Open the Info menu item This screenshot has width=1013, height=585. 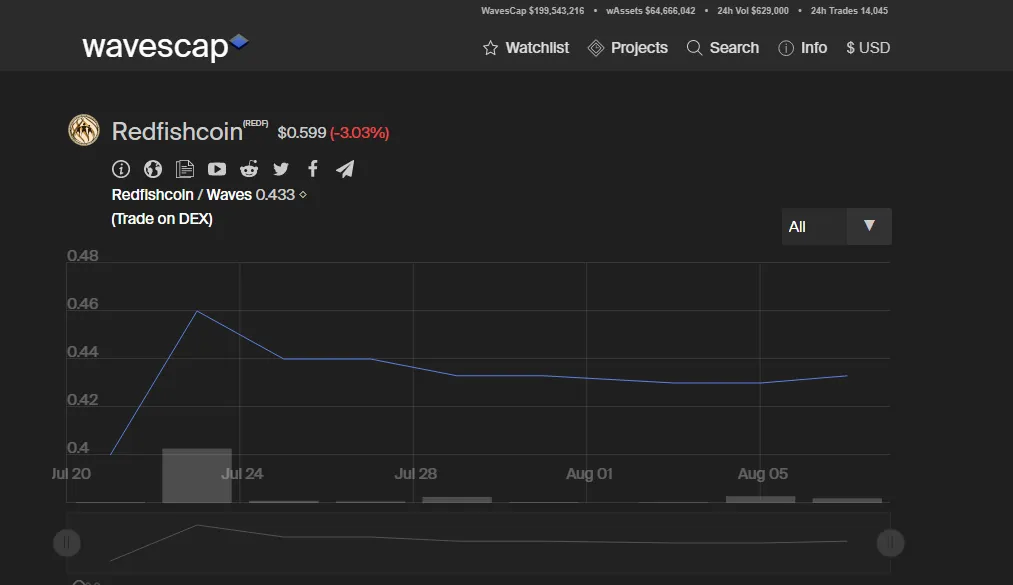tap(813, 48)
